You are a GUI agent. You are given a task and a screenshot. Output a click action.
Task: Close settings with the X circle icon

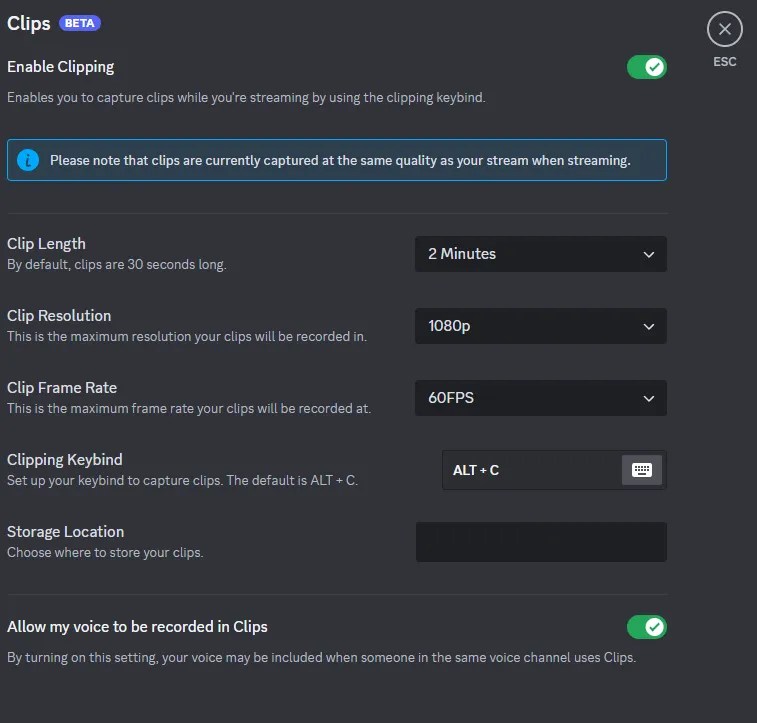point(725,30)
